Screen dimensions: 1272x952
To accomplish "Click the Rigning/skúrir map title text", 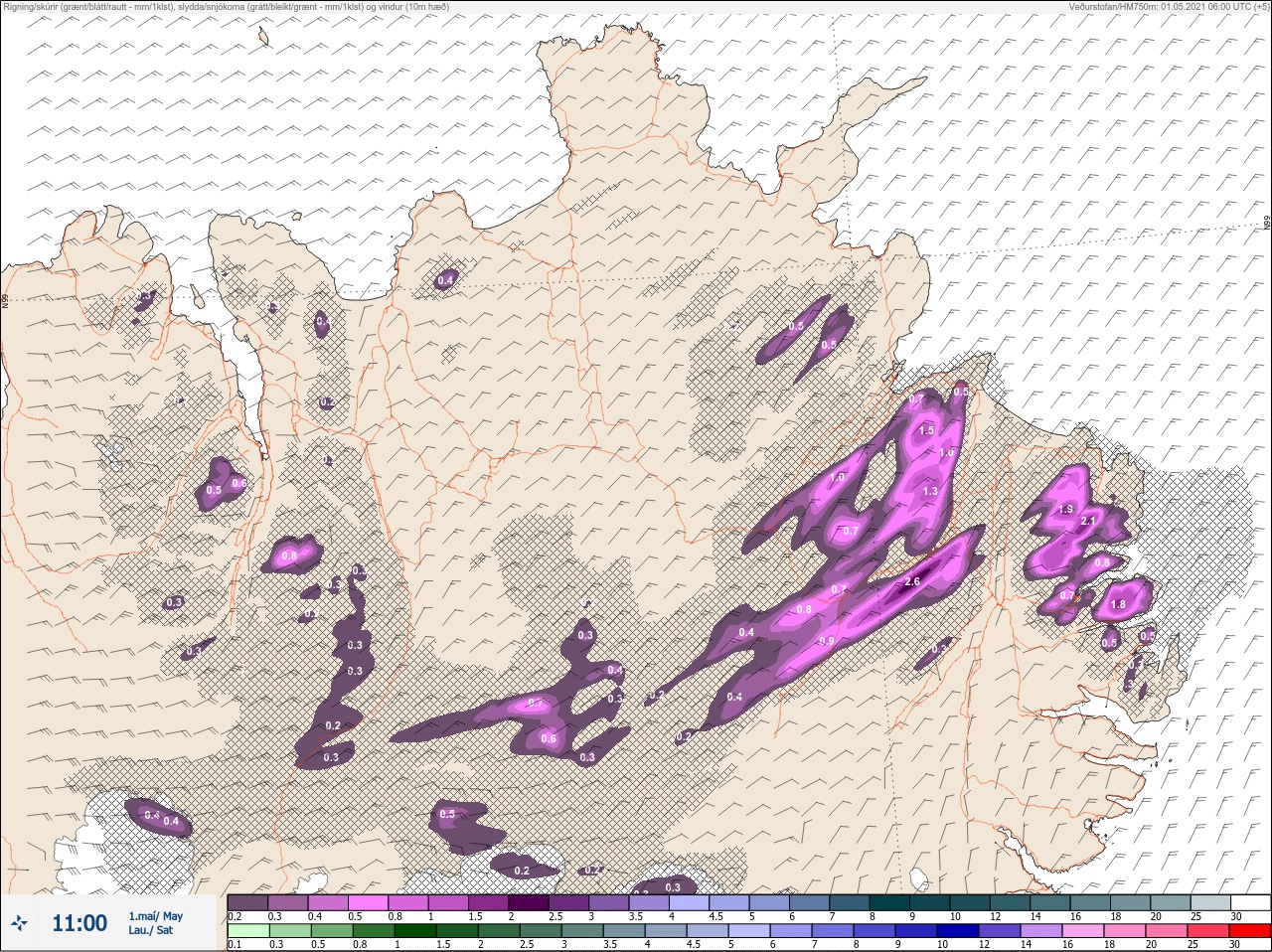I will click(227, 7).
